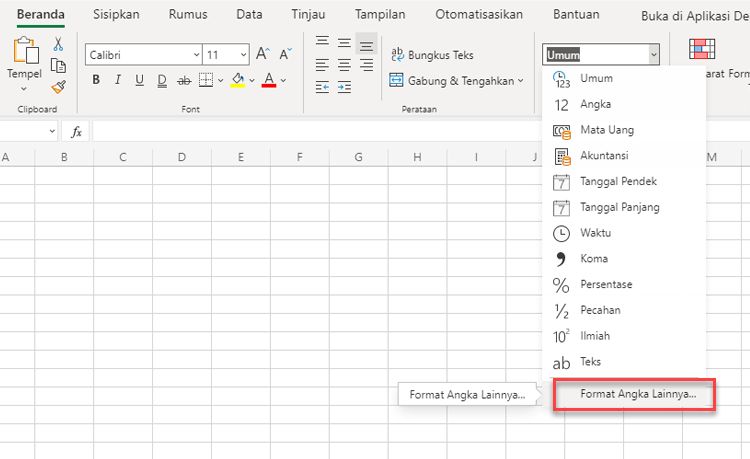
Task: Open the Beranda ribbon tab
Action: tap(41, 15)
